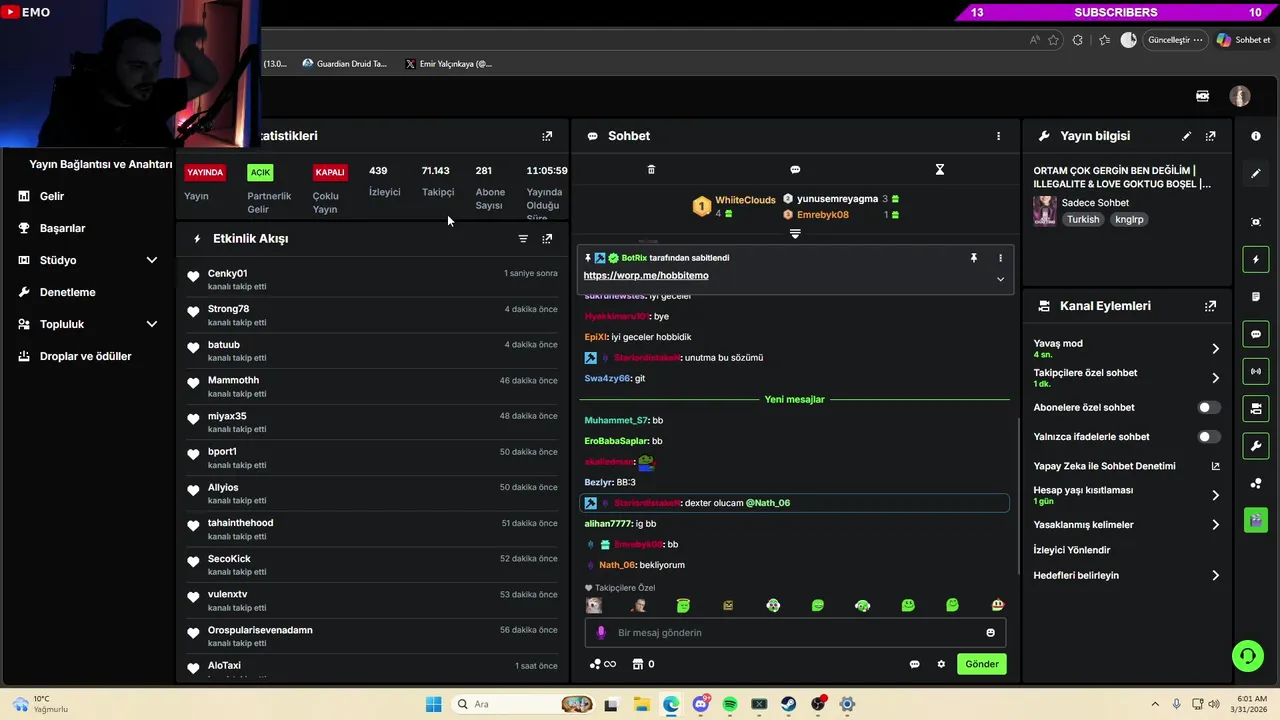Click the lightning bolt icon in right rail

tap(1256, 260)
